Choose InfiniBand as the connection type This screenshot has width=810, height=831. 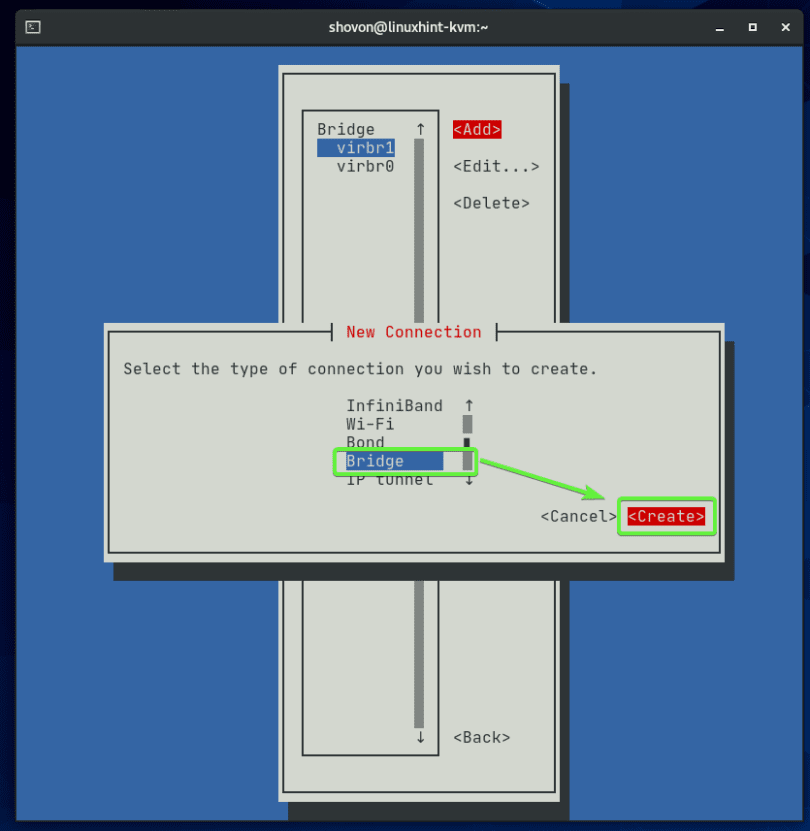[x=395, y=405]
